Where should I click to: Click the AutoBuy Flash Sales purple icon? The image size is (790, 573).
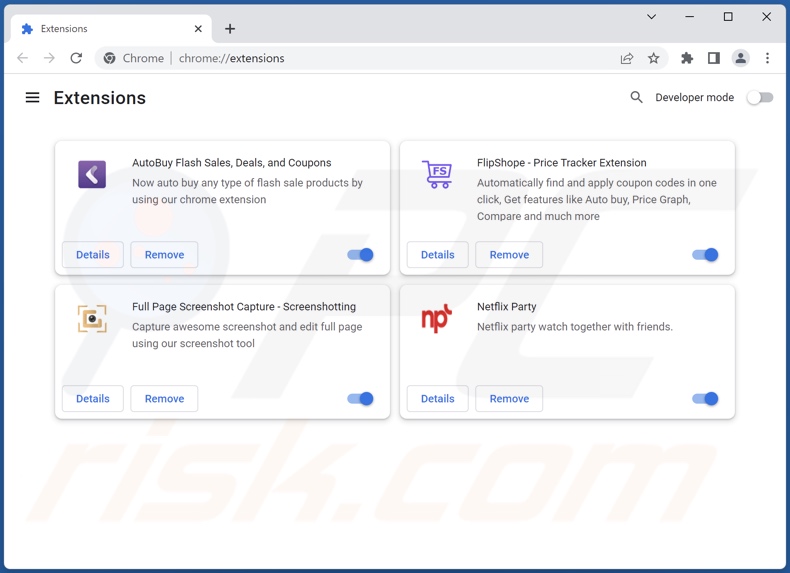[92, 174]
